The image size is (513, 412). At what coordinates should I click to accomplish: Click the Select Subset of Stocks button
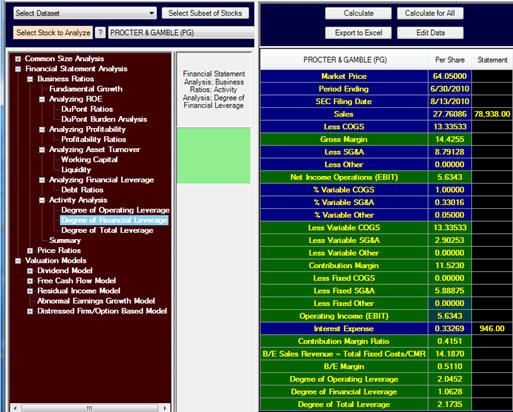coord(205,13)
